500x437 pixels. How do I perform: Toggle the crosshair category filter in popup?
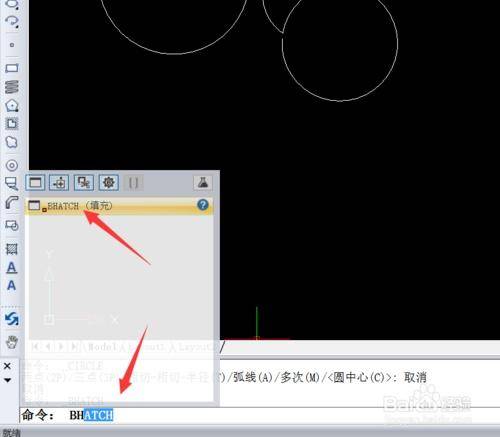point(59,183)
